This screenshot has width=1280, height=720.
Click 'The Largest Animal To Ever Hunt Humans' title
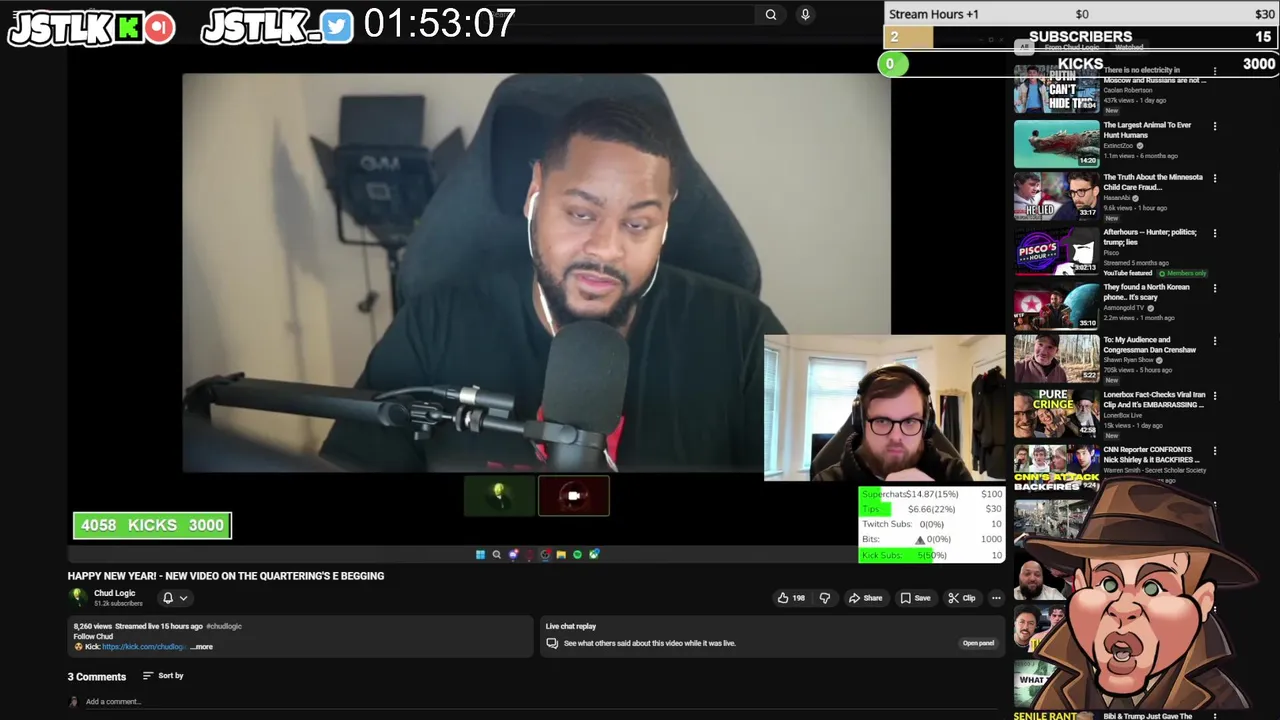[1147, 130]
